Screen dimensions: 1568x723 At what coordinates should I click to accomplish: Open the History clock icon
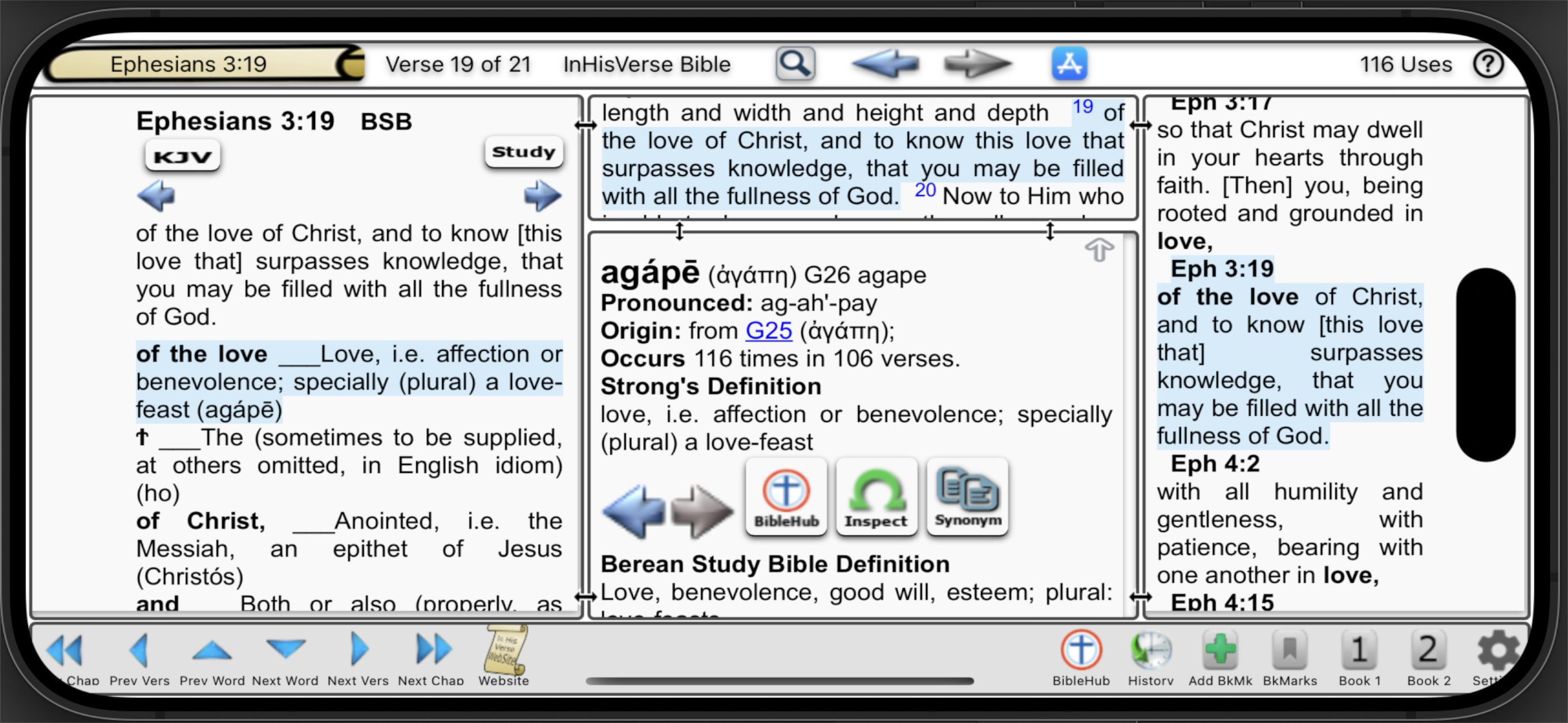[1150, 651]
